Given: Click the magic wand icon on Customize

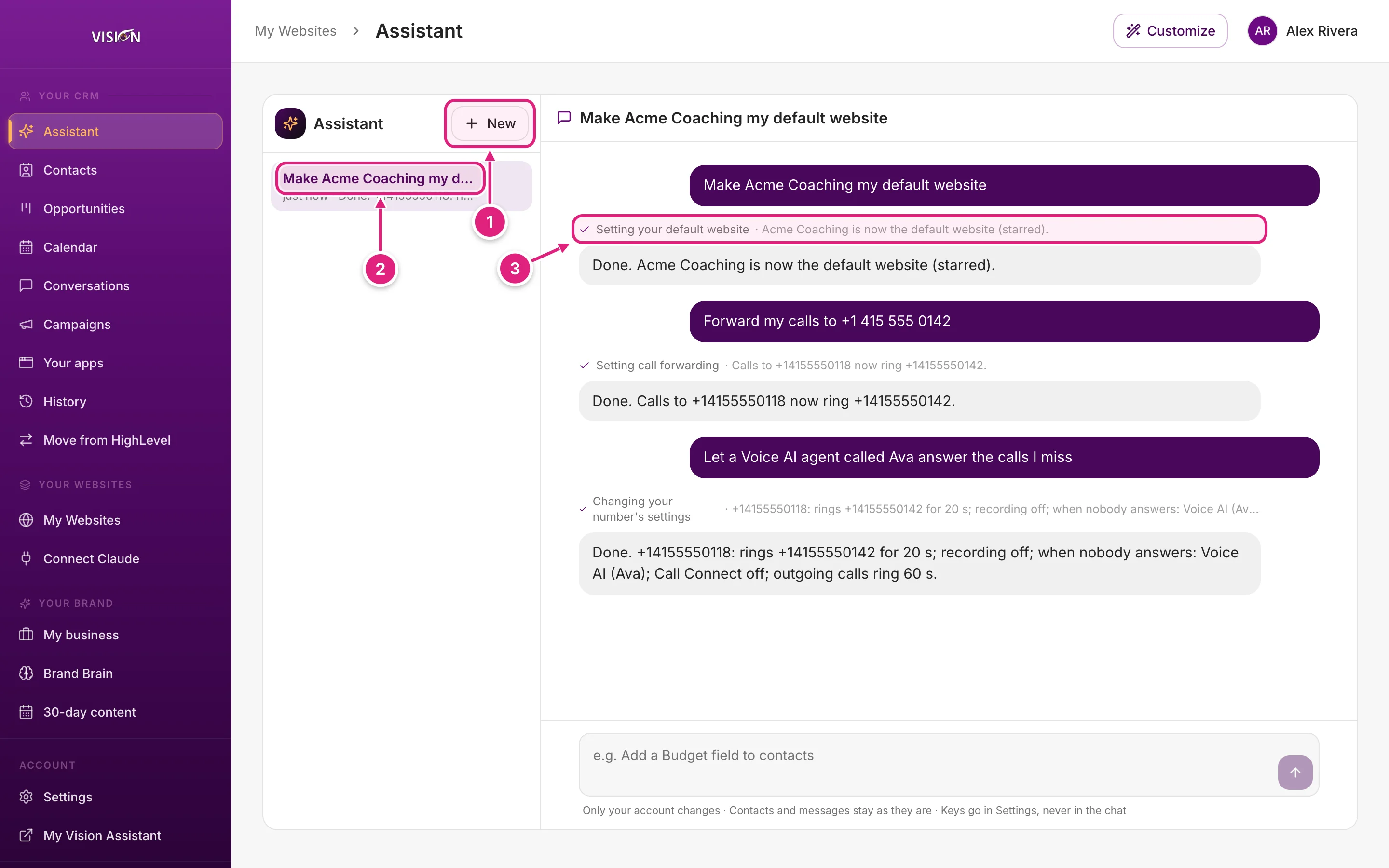Looking at the screenshot, I should pos(1133,31).
